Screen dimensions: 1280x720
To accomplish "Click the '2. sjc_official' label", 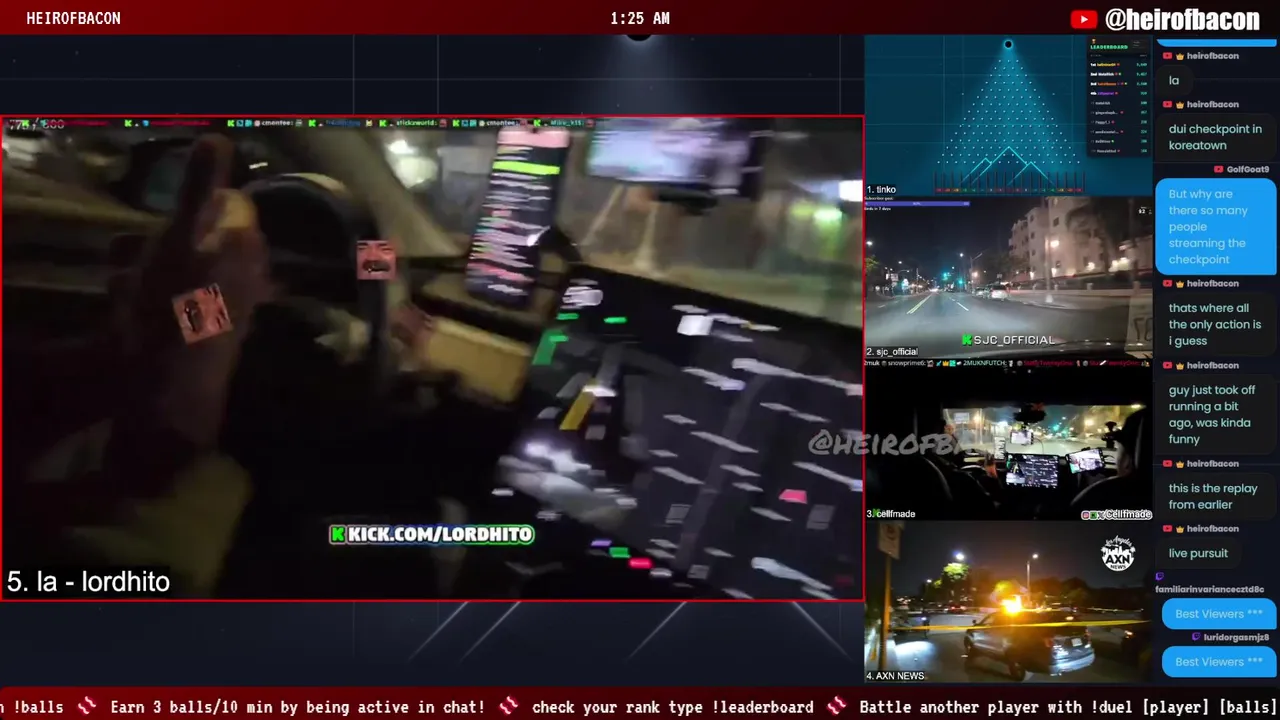I will [892, 351].
